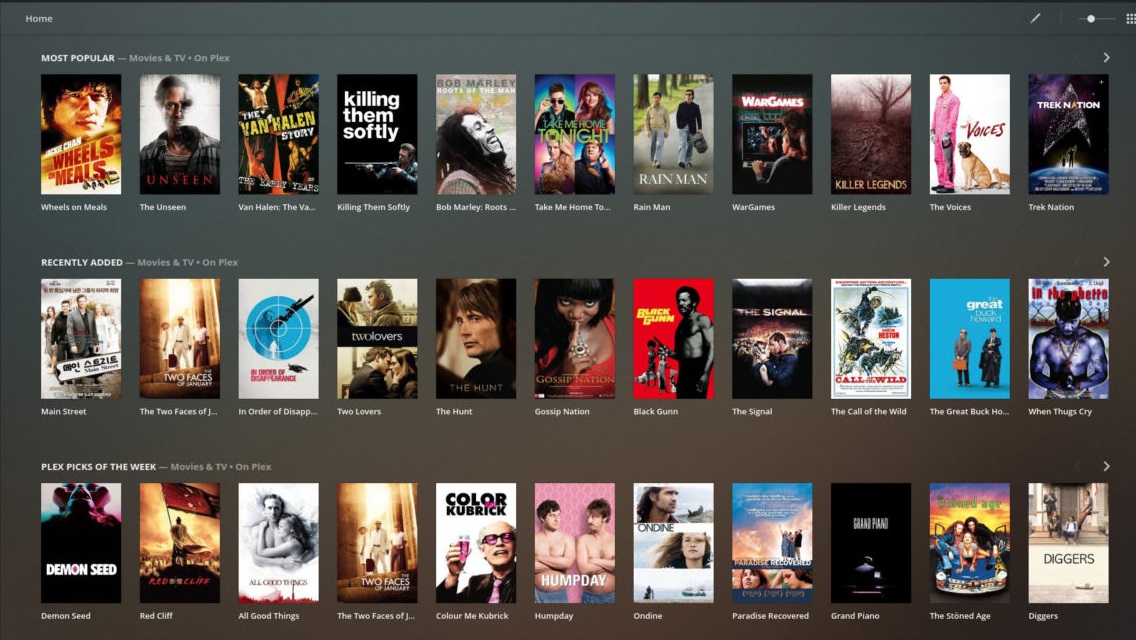1136x640 pixels.
Task: Open the Black Gunn poster
Action: tap(673, 338)
